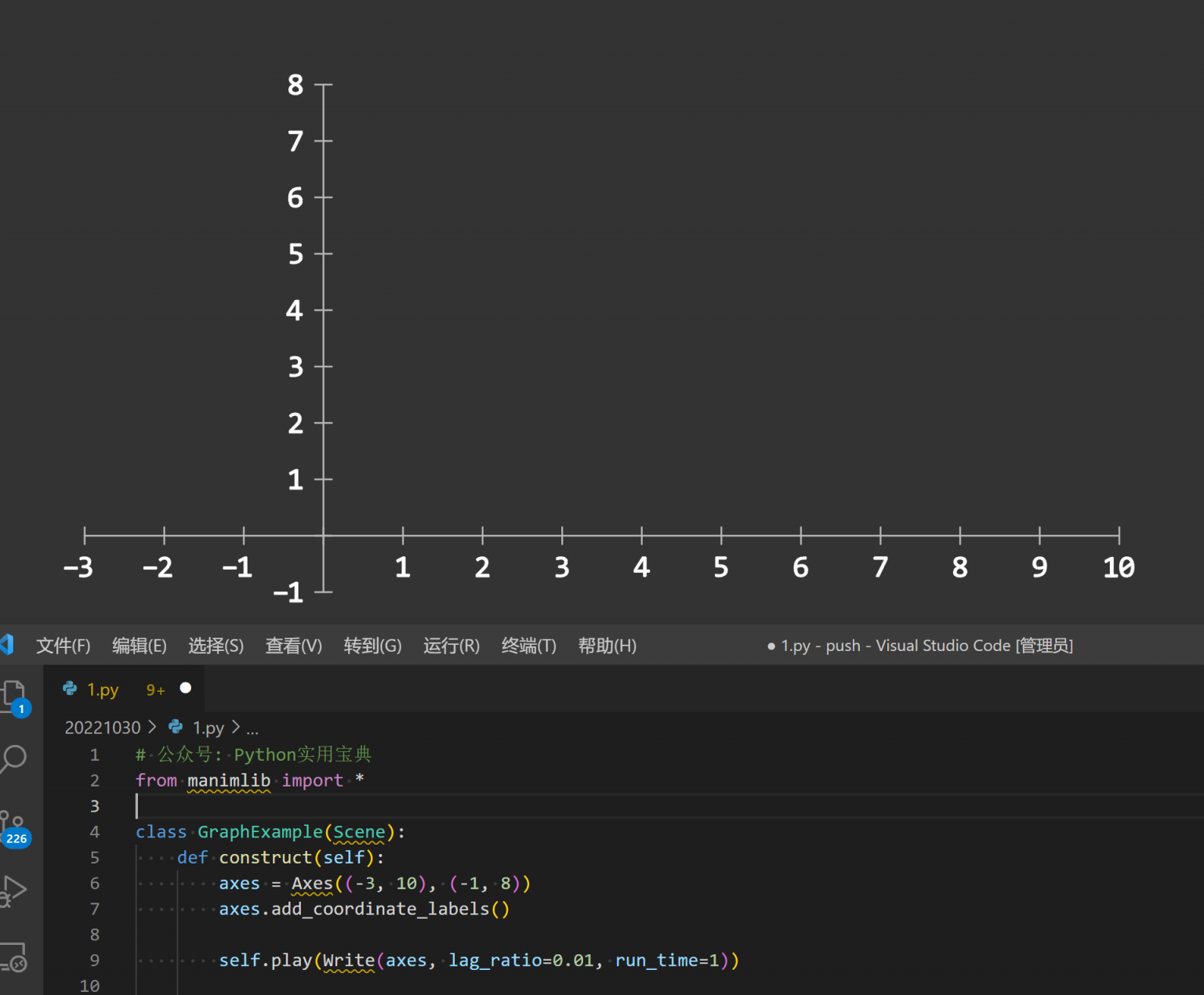Open the Search panel

16,758
